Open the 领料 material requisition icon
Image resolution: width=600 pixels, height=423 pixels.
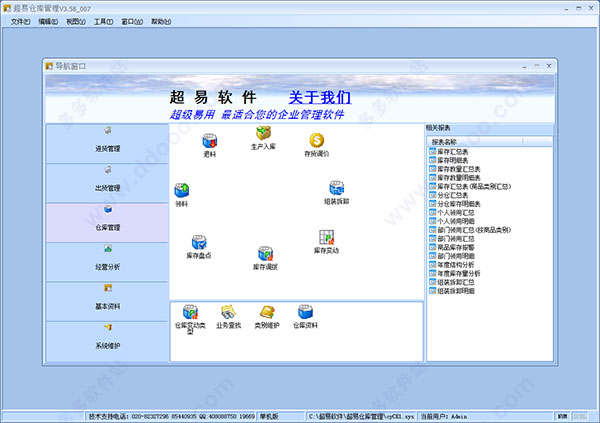click(182, 195)
